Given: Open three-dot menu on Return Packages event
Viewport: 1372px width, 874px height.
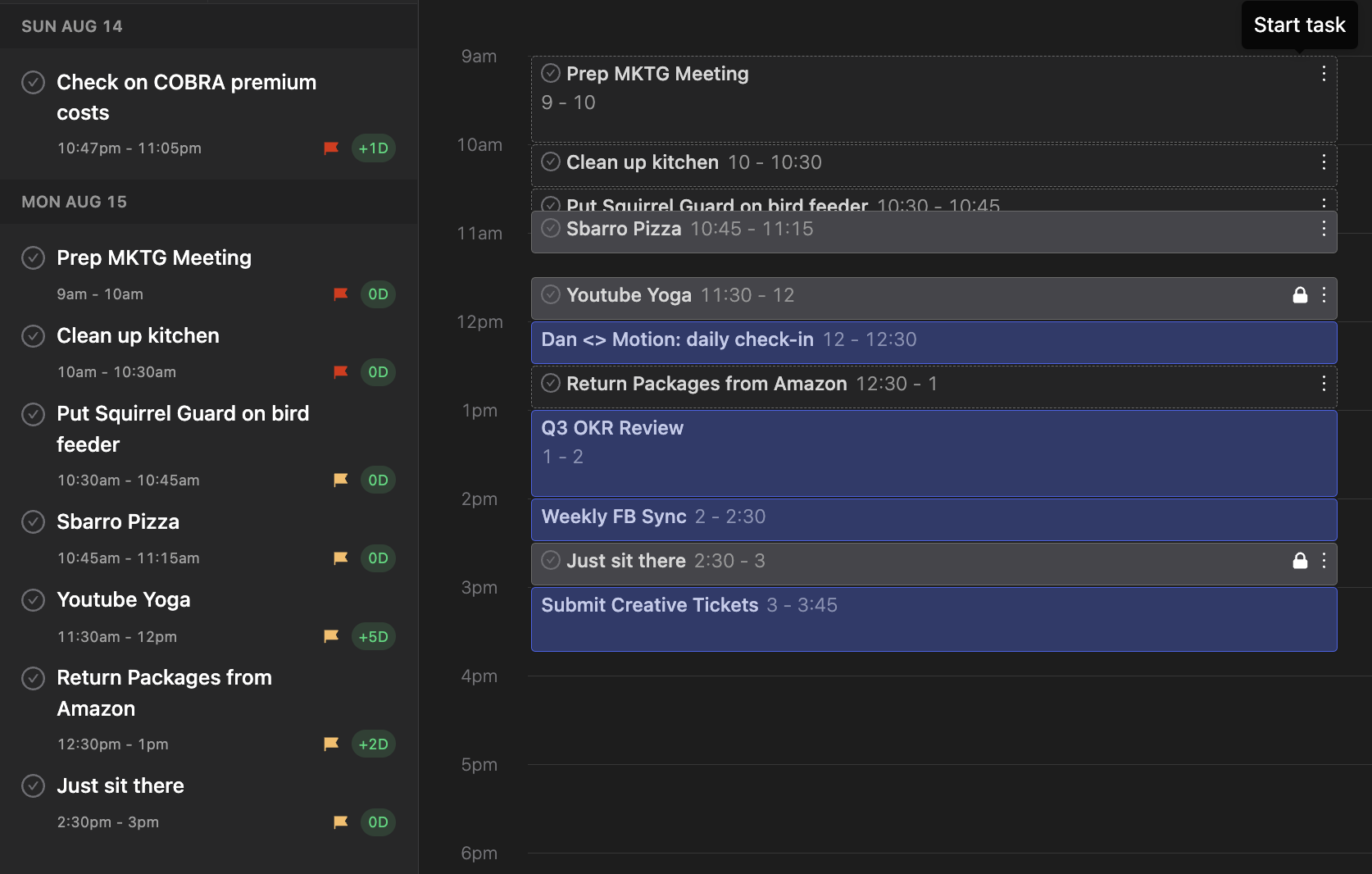Looking at the screenshot, I should [x=1324, y=384].
